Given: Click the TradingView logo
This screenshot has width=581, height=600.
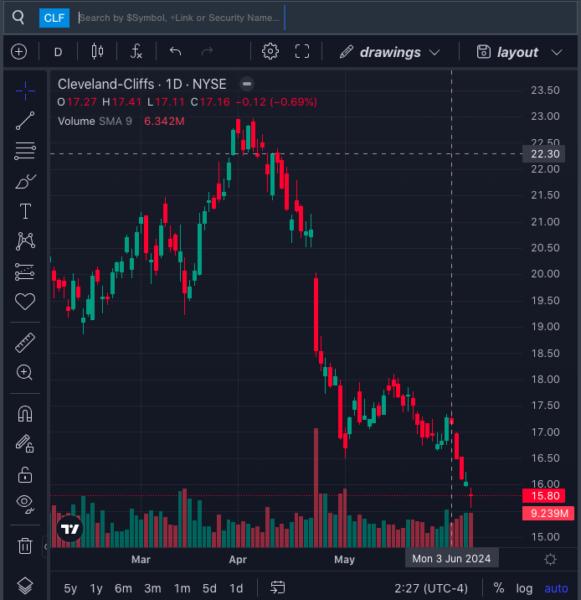Looking at the screenshot, I should pos(70,529).
